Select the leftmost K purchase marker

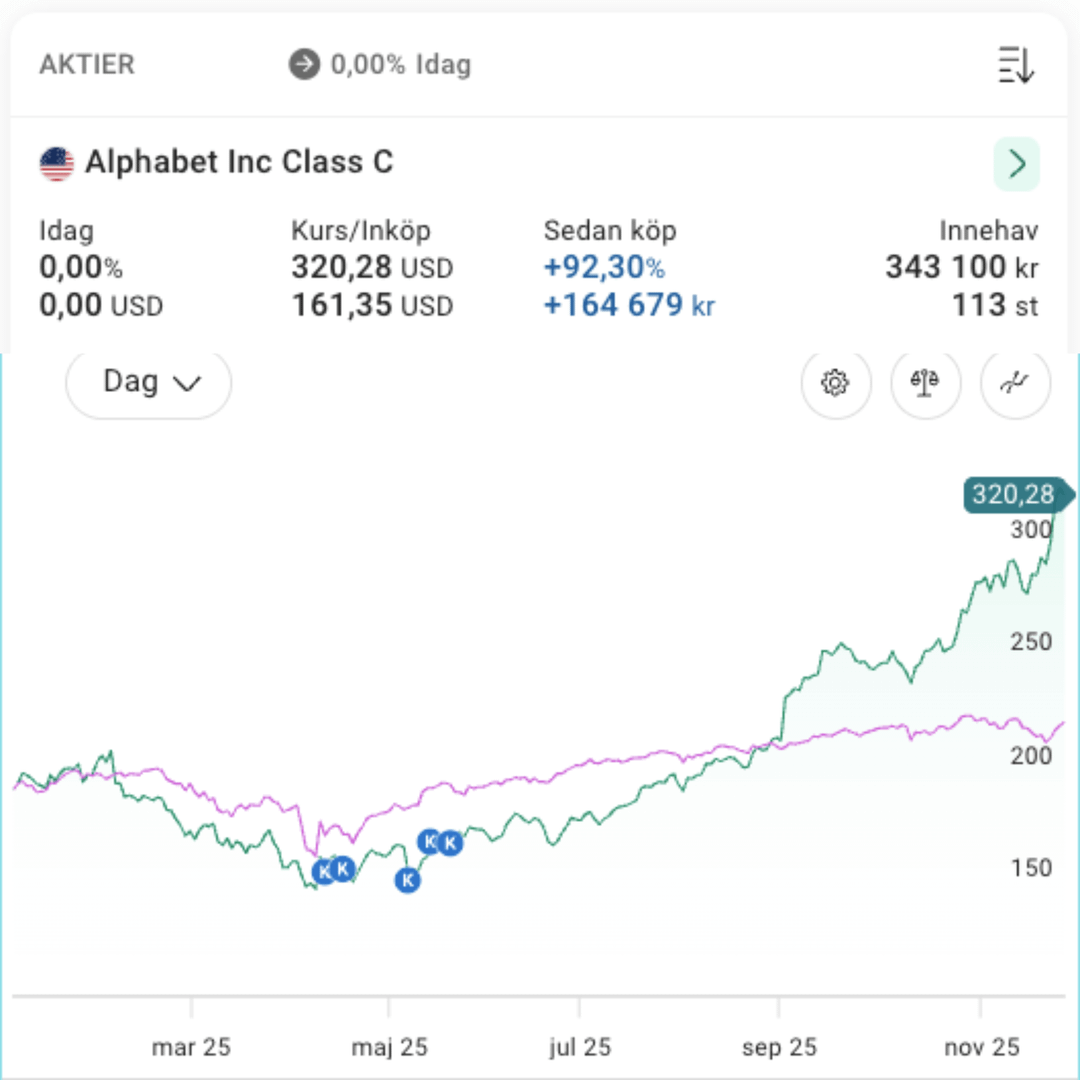point(324,872)
